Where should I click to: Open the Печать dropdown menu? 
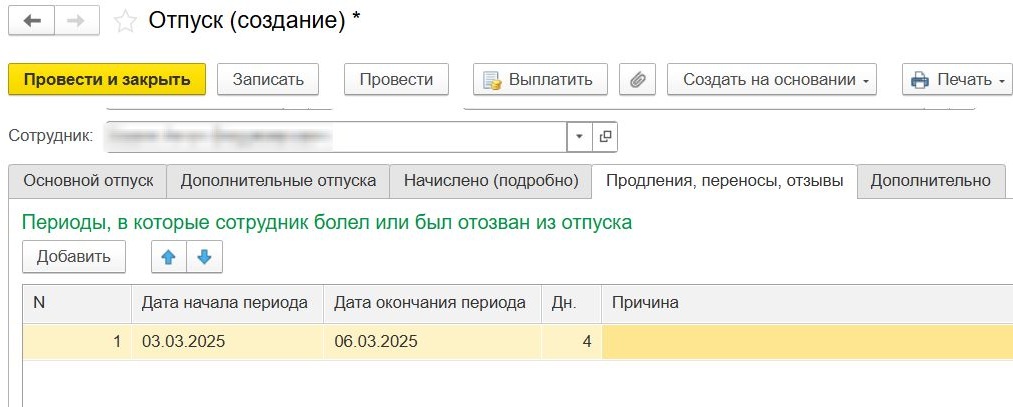tap(957, 79)
